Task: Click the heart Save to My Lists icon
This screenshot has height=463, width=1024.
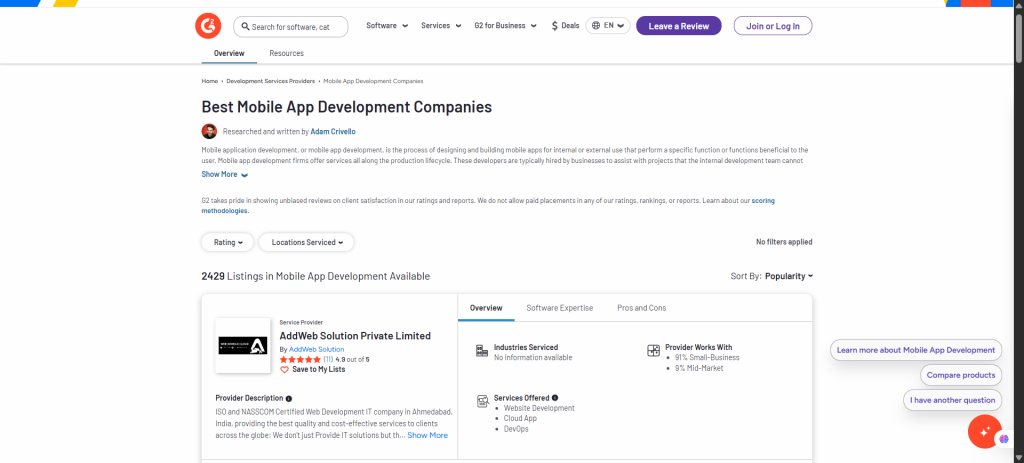Action: (284, 370)
